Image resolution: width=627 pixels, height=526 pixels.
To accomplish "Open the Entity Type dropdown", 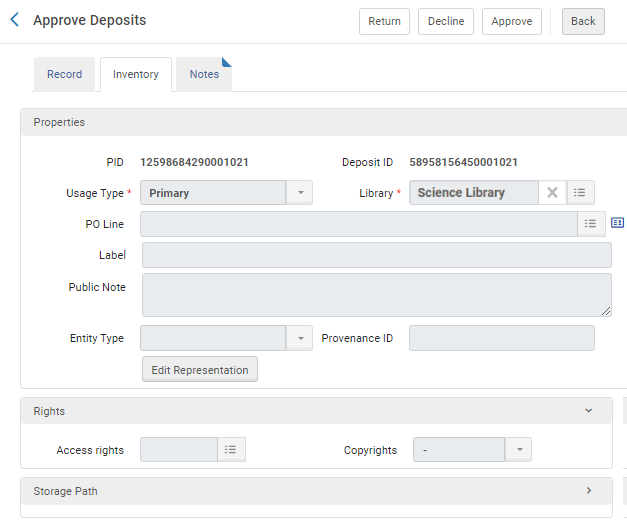I will [x=299, y=338].
